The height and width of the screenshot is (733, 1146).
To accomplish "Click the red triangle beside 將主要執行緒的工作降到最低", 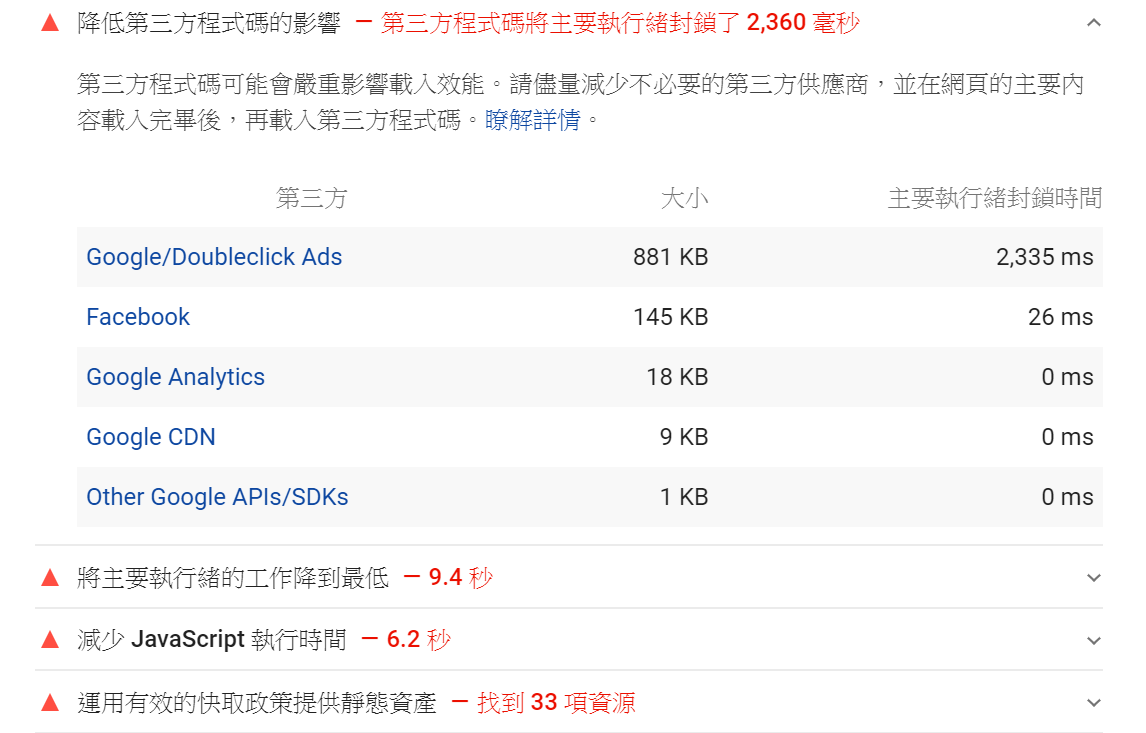I will [50, 578].
